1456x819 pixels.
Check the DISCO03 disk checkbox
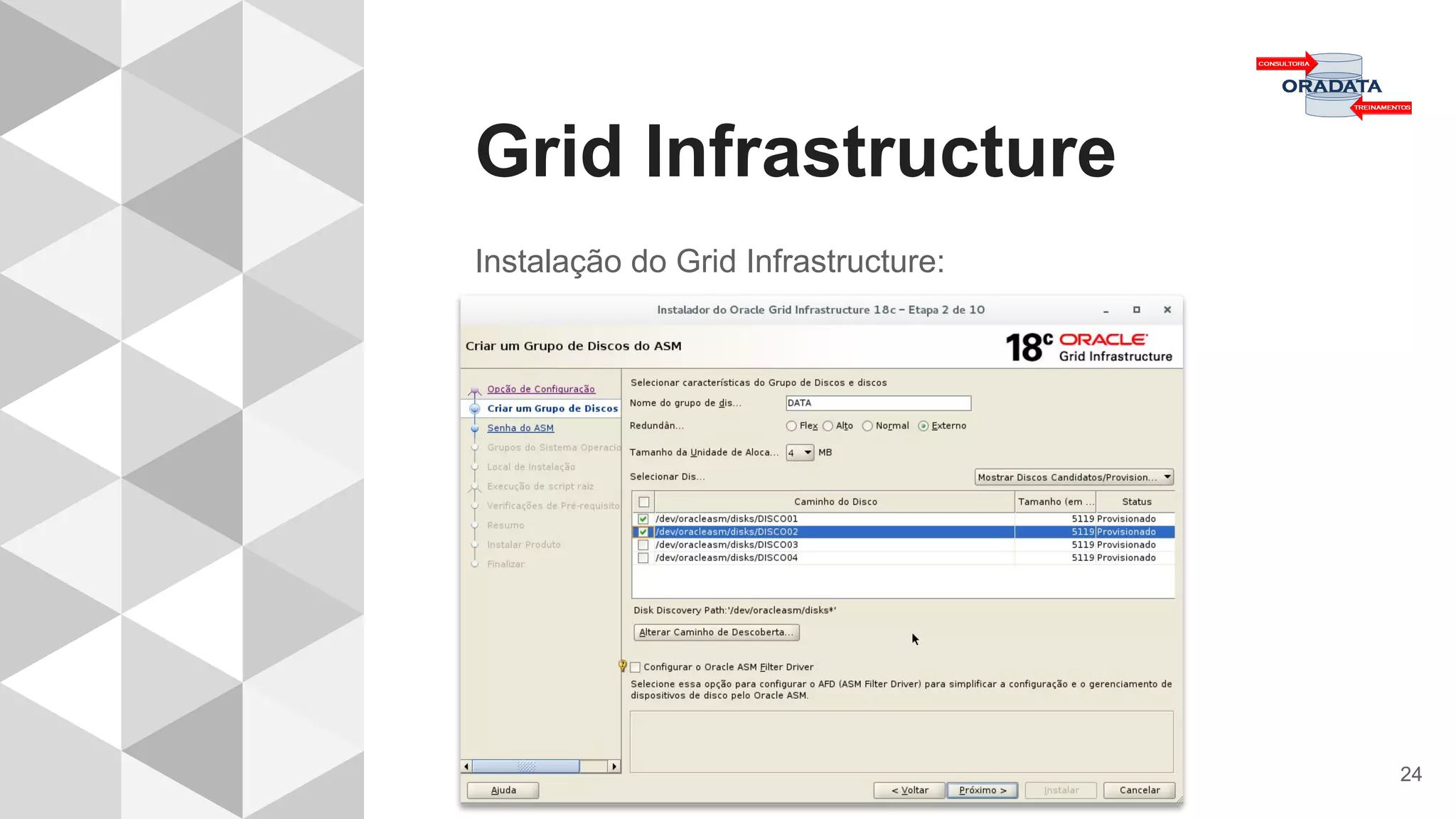point(643,545)
